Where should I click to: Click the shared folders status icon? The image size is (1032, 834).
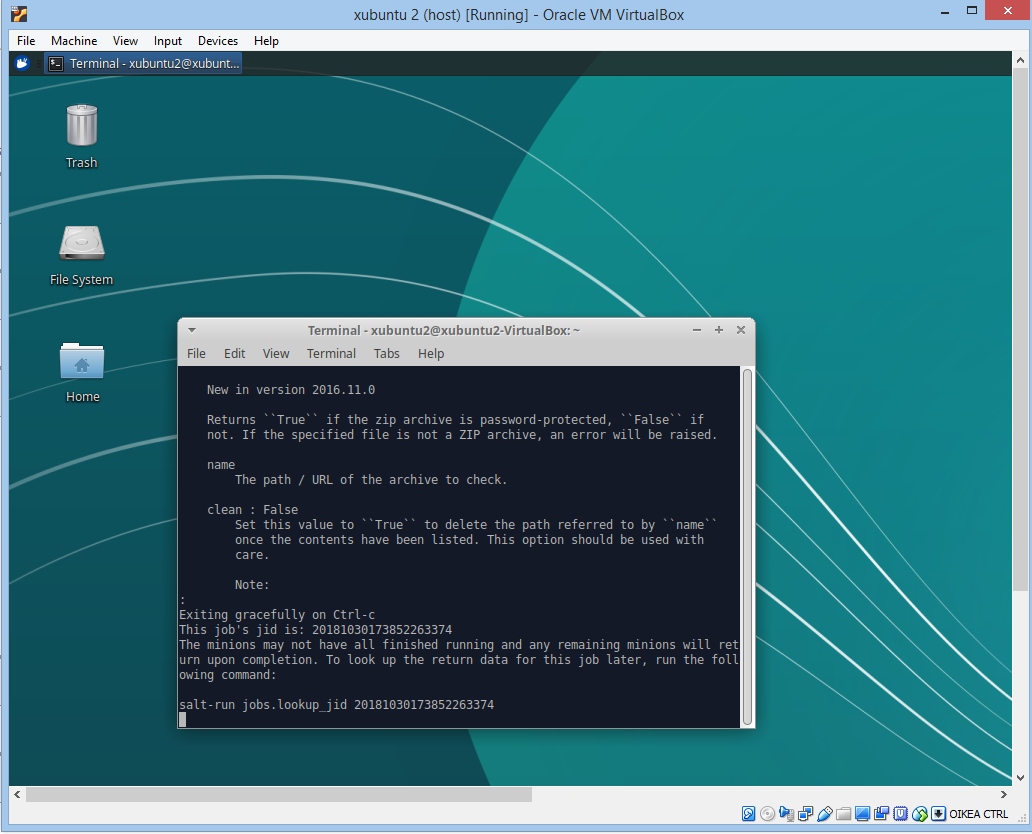[844, 814]
